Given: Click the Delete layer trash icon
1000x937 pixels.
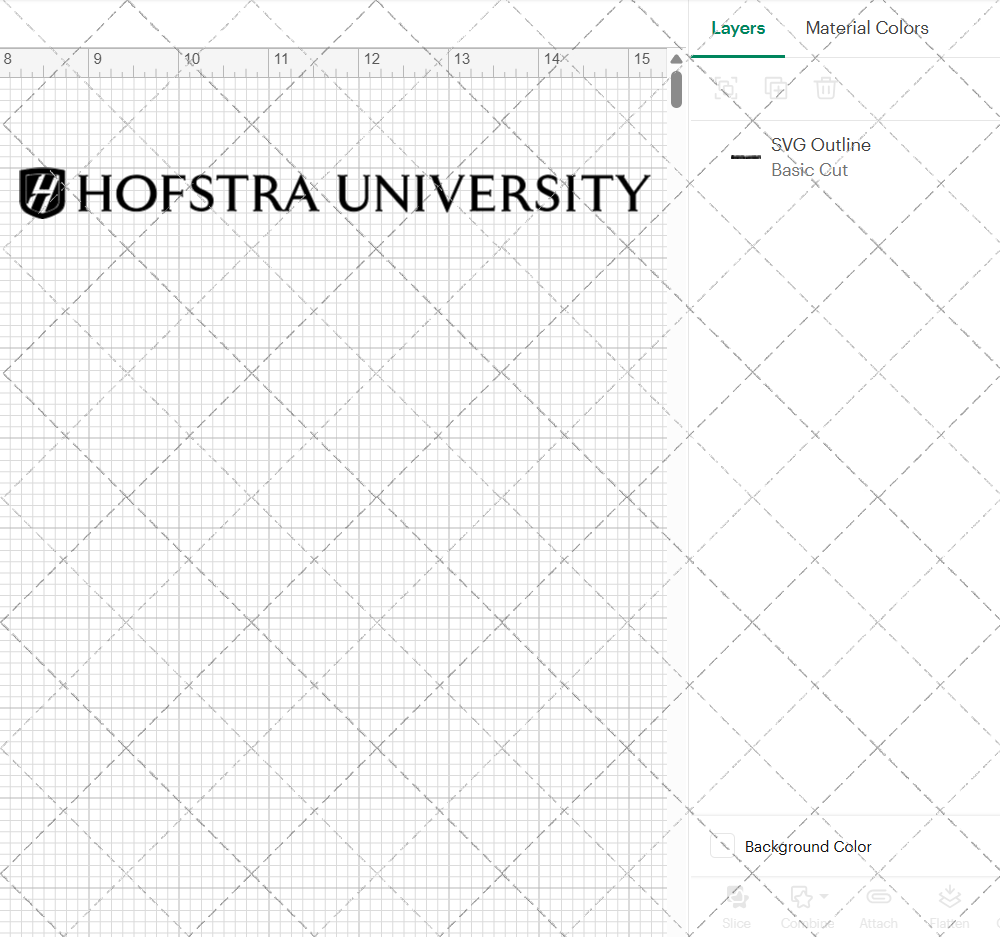Looking at the screenshot, I should tap(825, 88).
